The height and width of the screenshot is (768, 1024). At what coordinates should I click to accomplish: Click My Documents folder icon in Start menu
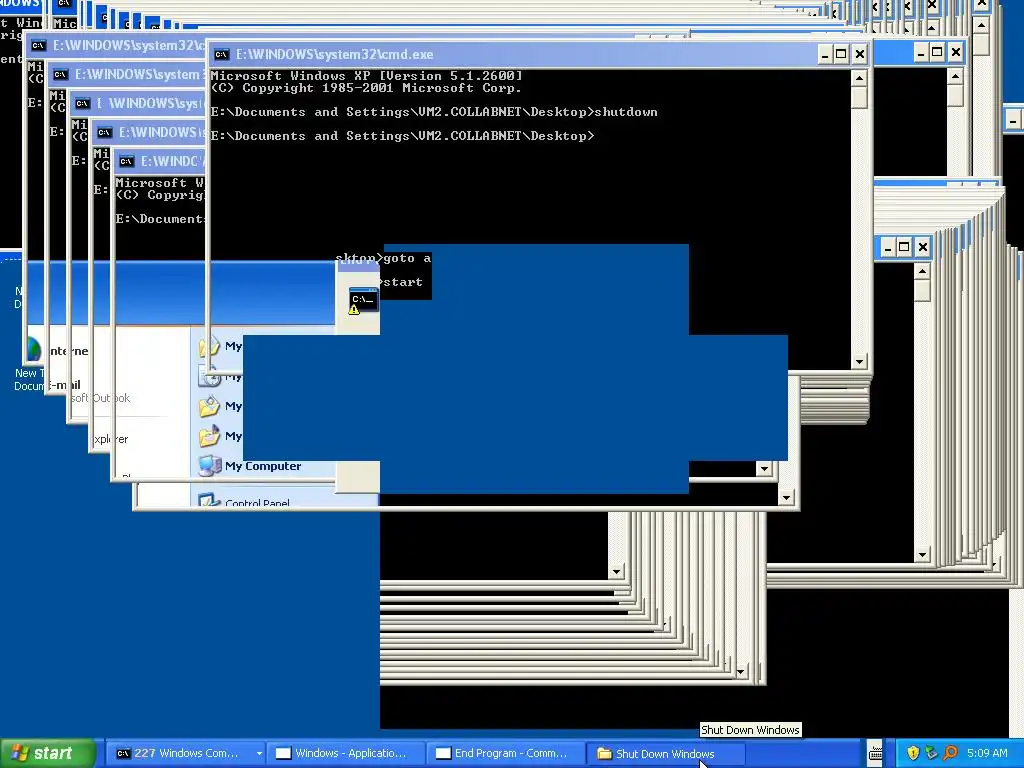(x=209, y=346)
